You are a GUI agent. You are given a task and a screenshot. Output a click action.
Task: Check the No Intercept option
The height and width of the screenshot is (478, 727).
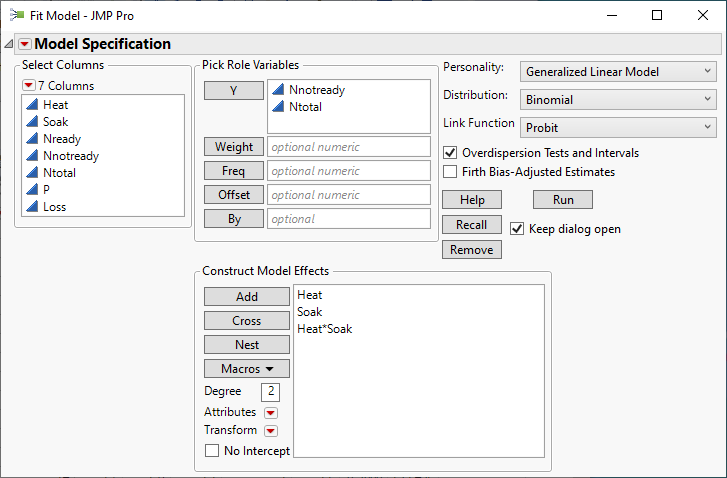212,451
